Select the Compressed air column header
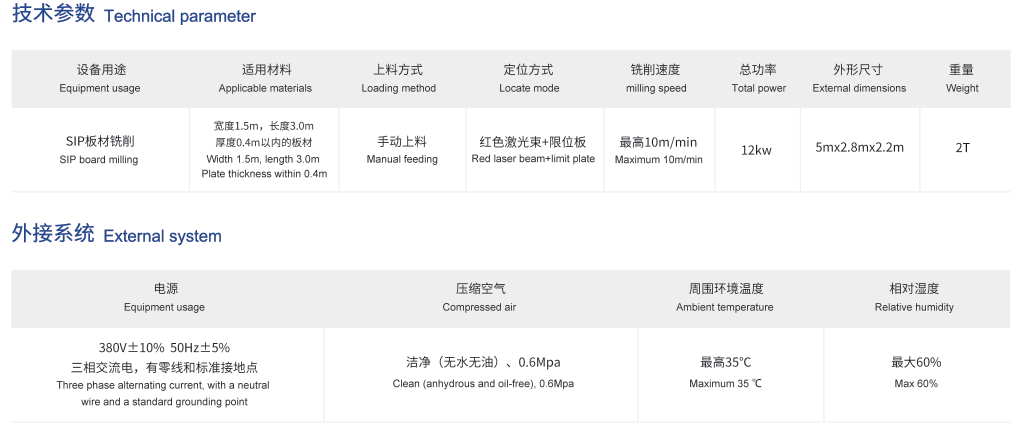This screenshot has width=1015, height=423. pyautogui.click(x=480, y=297)
